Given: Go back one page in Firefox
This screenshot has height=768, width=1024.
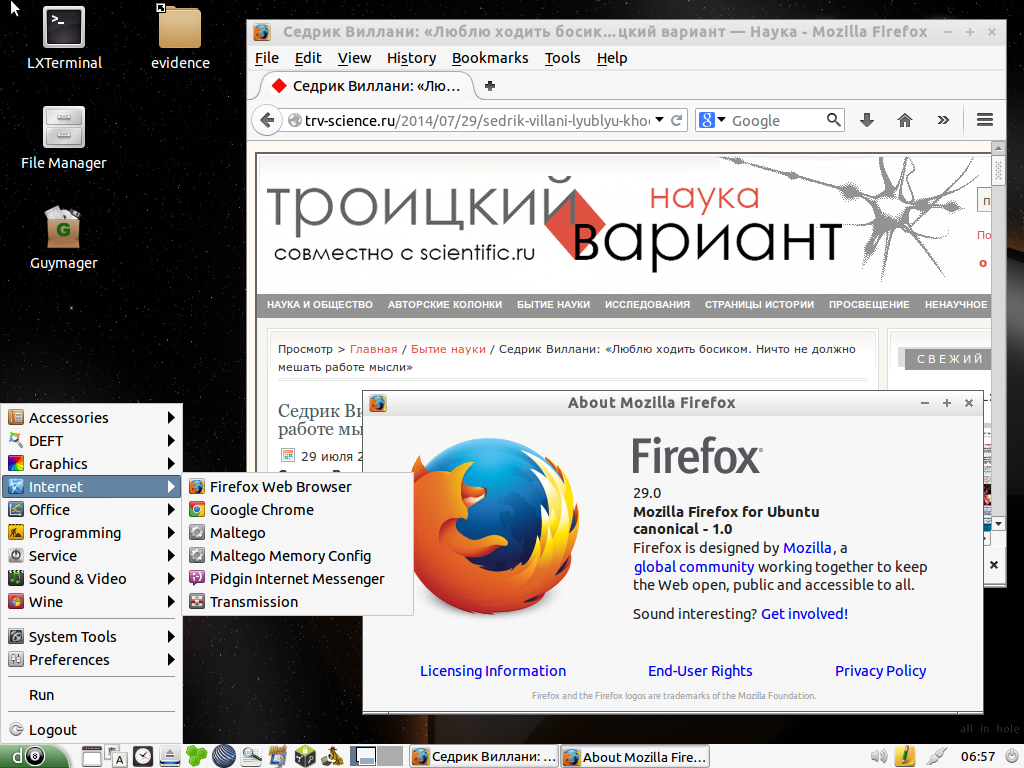Looking at the screenshot, I should point(267,120).
